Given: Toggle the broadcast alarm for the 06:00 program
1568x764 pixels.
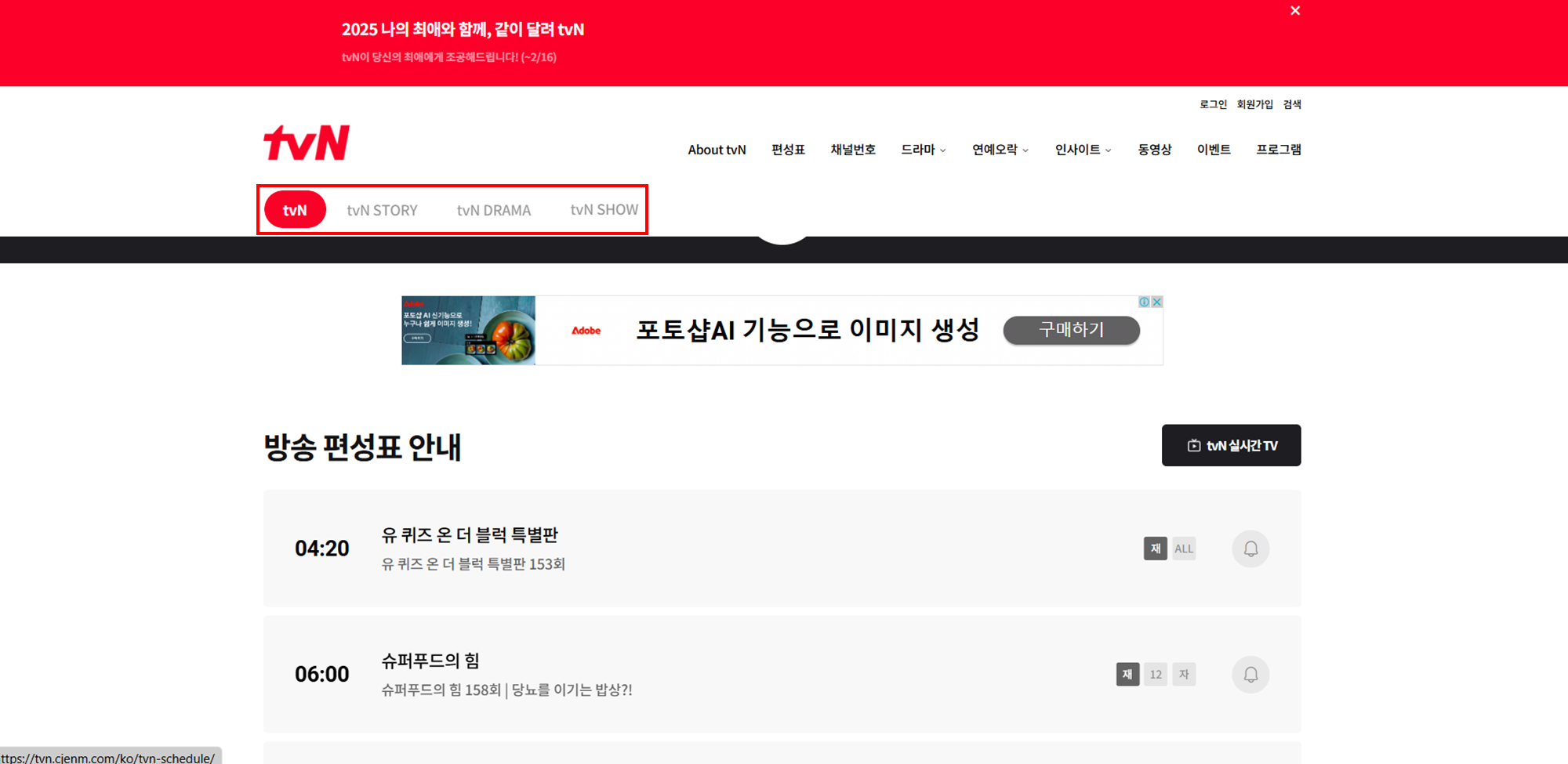Looking at the screenshot, I should (x=1250, y=674).
